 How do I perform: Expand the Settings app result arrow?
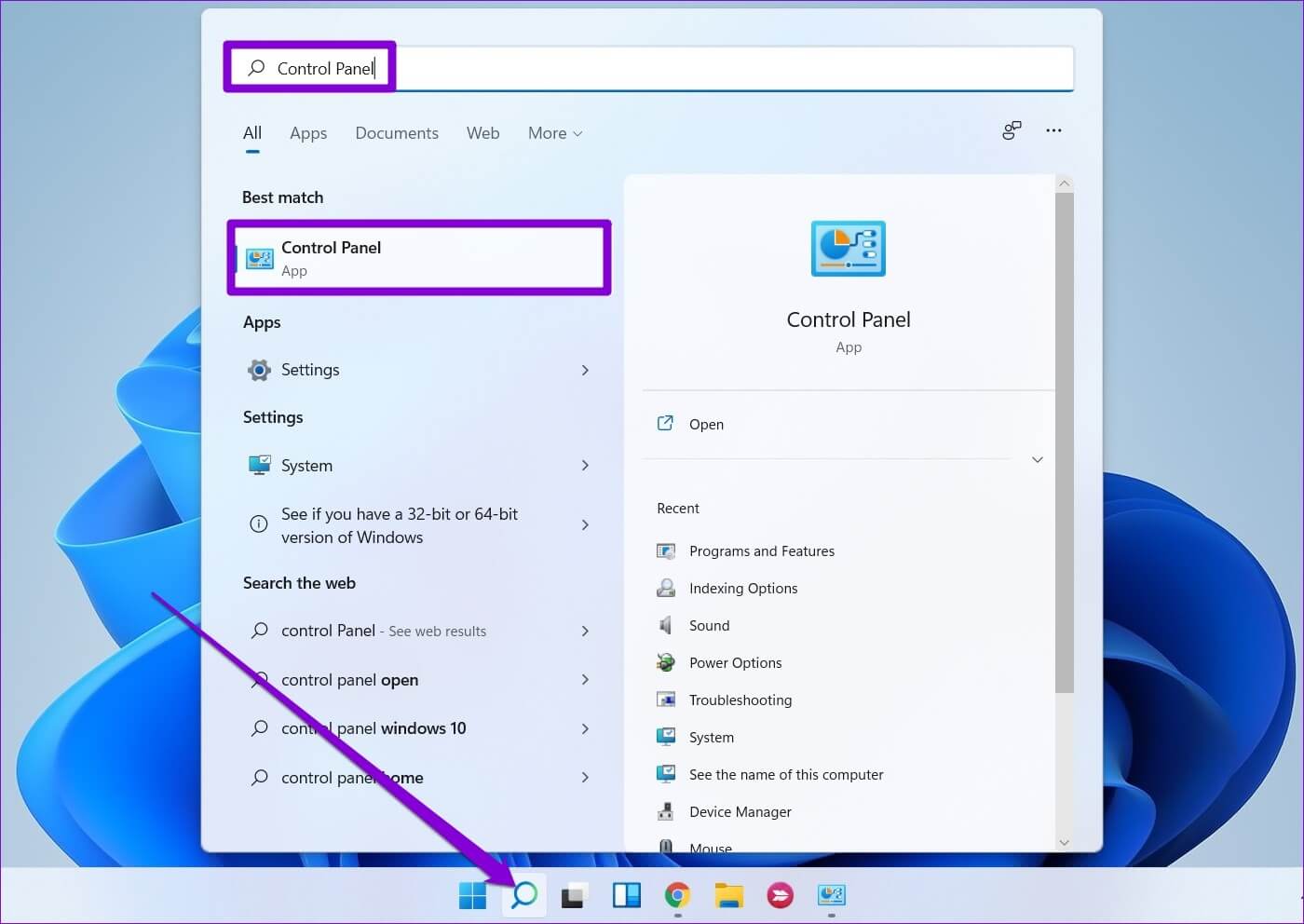coord(585,370)
